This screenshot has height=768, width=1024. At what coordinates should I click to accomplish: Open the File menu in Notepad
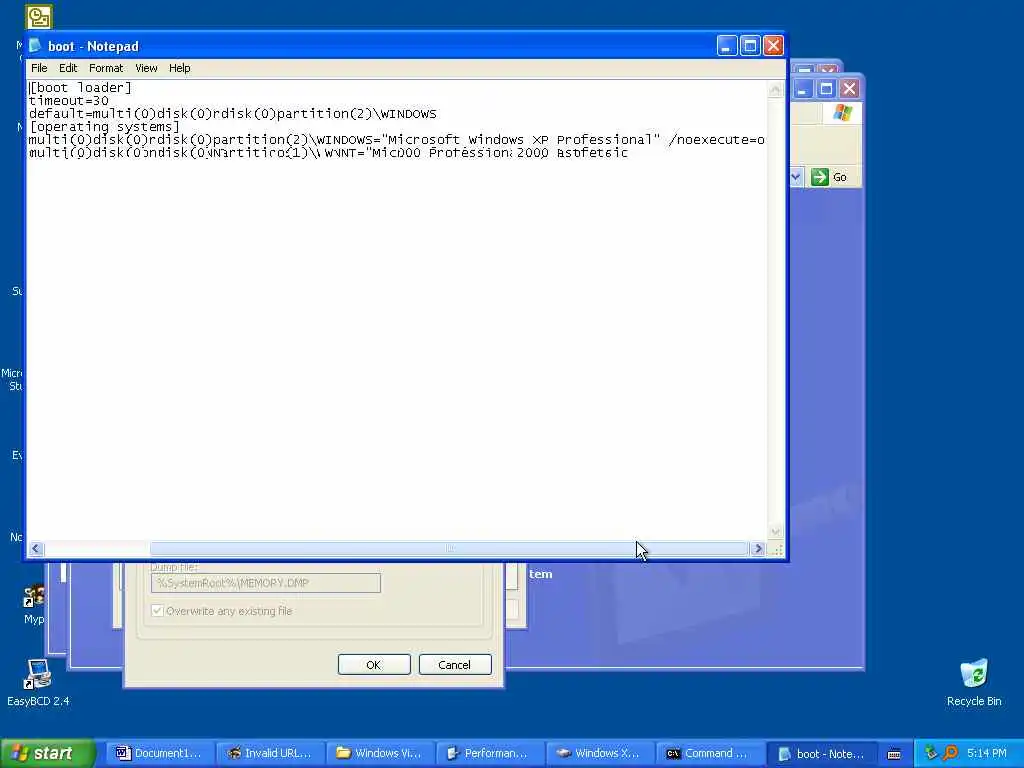tap(39, 68)
